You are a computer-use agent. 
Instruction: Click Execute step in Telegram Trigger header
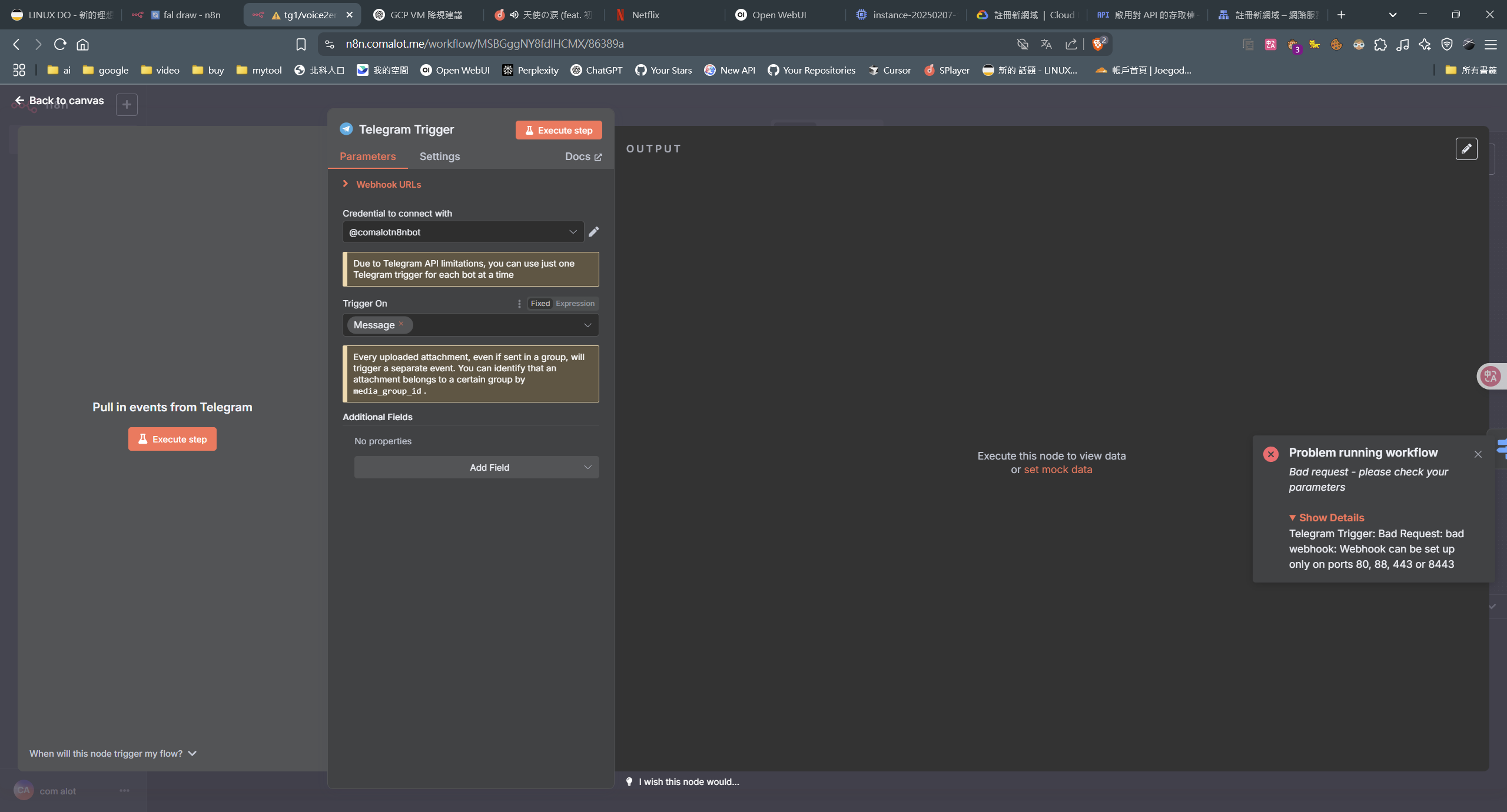point(559,130)
